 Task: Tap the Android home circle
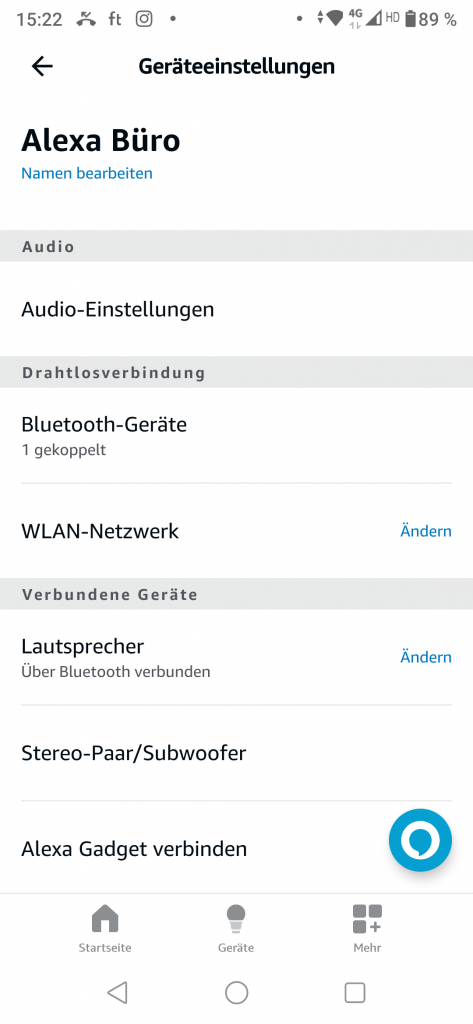pyautogui.click(x=236, y=993)
